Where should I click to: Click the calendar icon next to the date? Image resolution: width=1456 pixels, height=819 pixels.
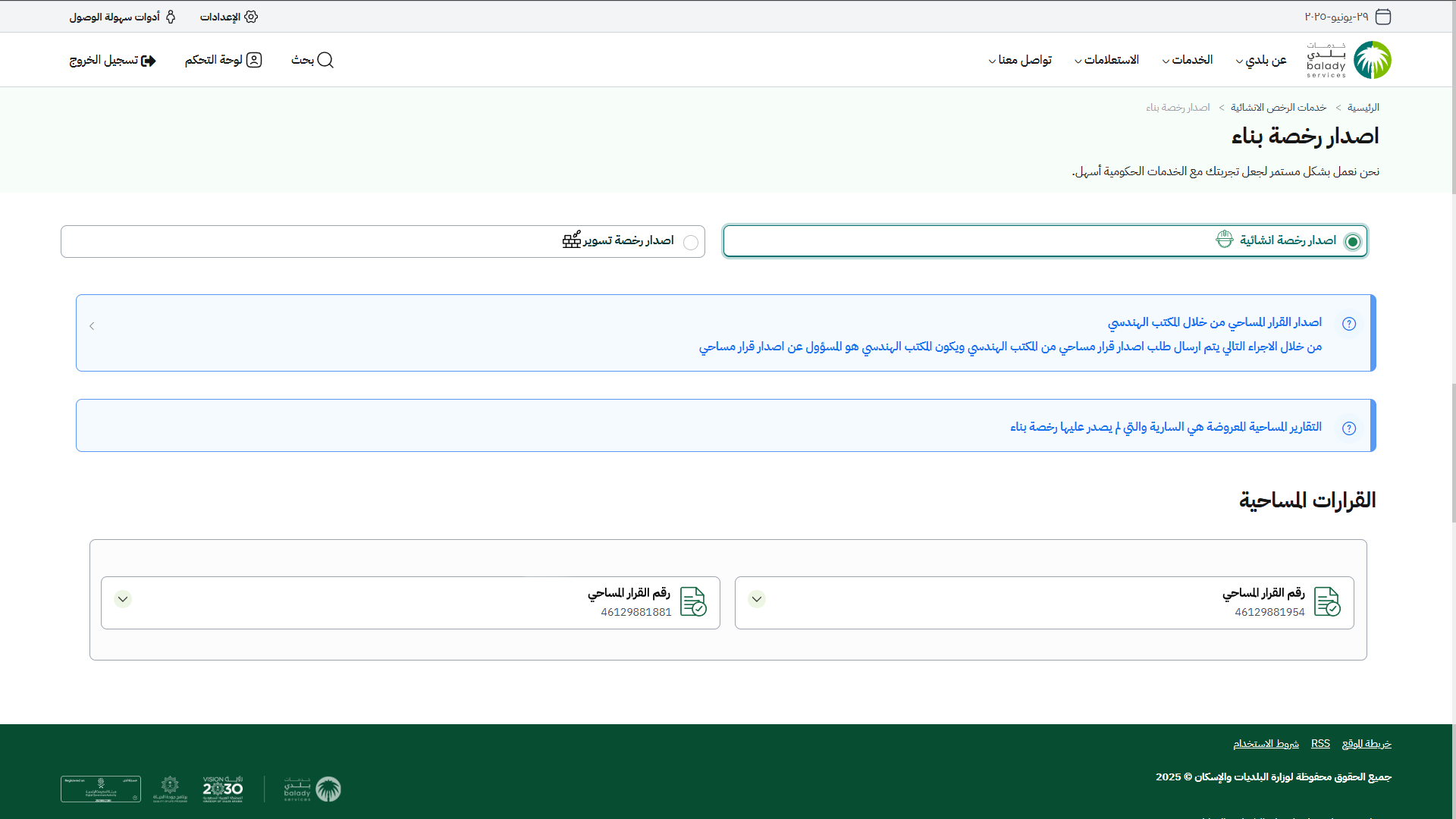[x=1383, y=17]
